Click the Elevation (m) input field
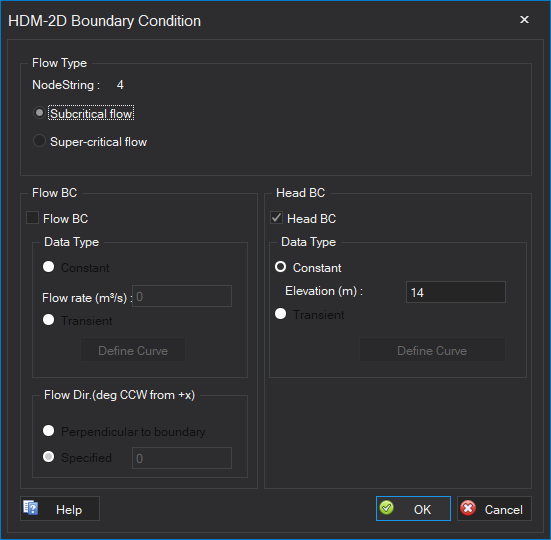 pyautogui.click(x=456, y=292)
